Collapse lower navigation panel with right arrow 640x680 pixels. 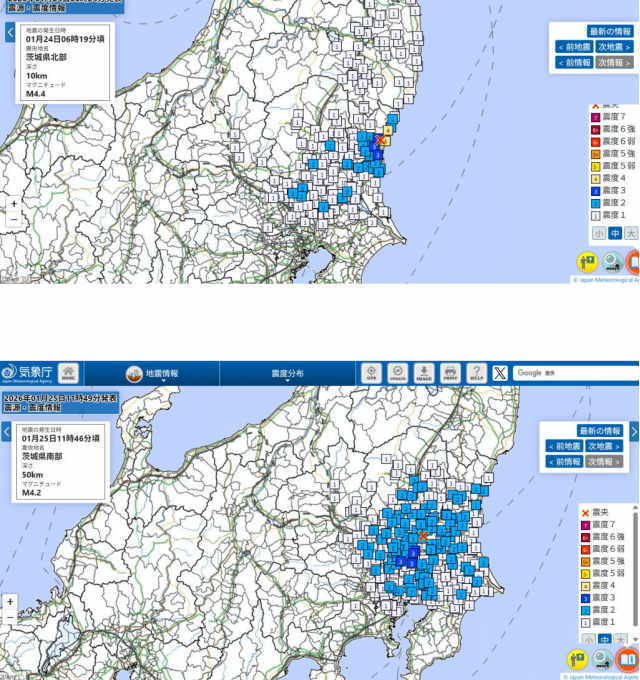coord(635,432)
